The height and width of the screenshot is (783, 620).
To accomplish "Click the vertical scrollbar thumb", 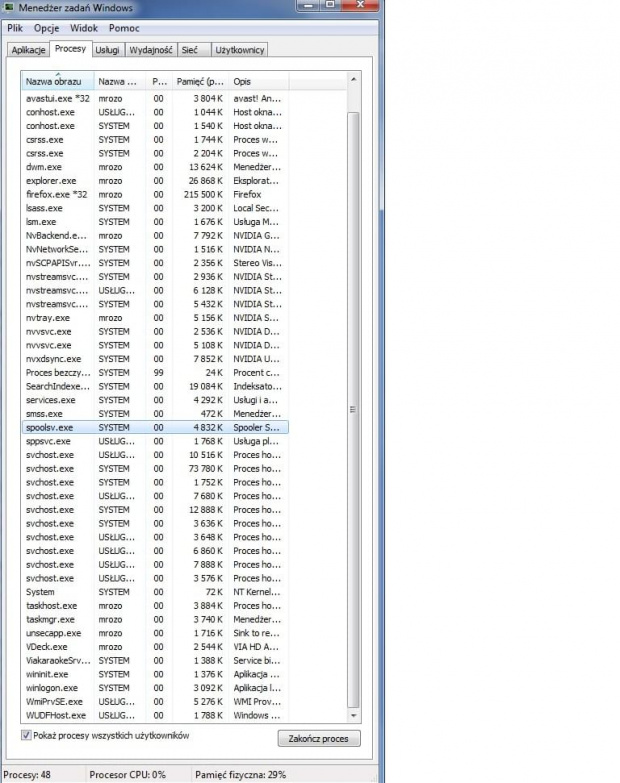I will [x=353, y=409].
